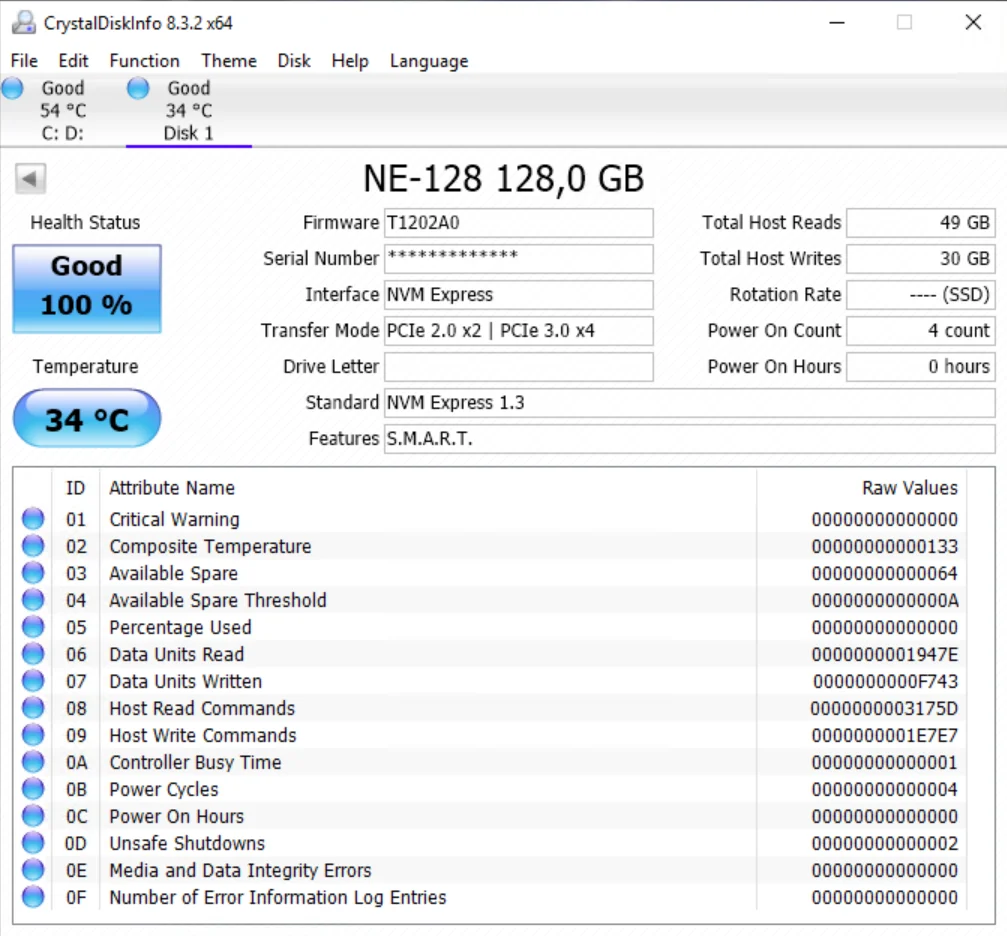Click the Firmware field showing T1202A0
This screenshot has width=1007, height=936.
click(x=518, y=223)
